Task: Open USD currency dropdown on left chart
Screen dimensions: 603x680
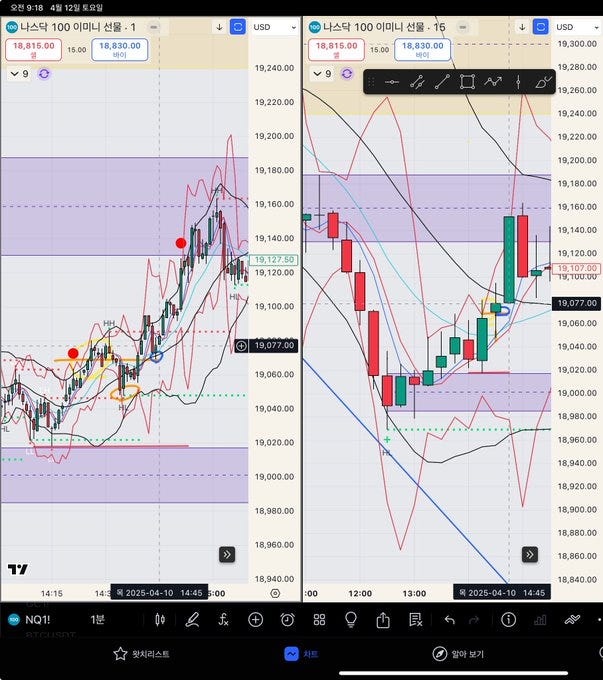Action: tap(275, 27)
